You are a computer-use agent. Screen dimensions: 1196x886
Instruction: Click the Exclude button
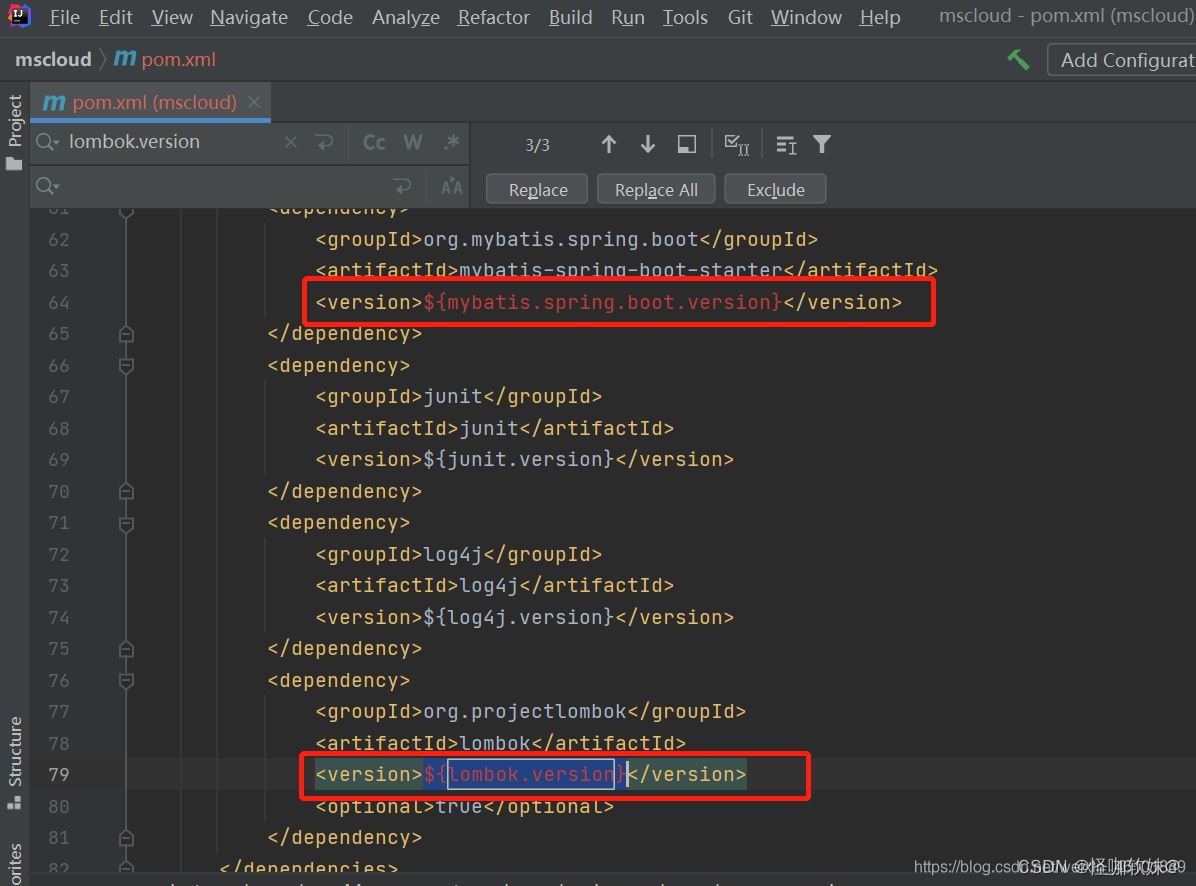tap(775, 190)
